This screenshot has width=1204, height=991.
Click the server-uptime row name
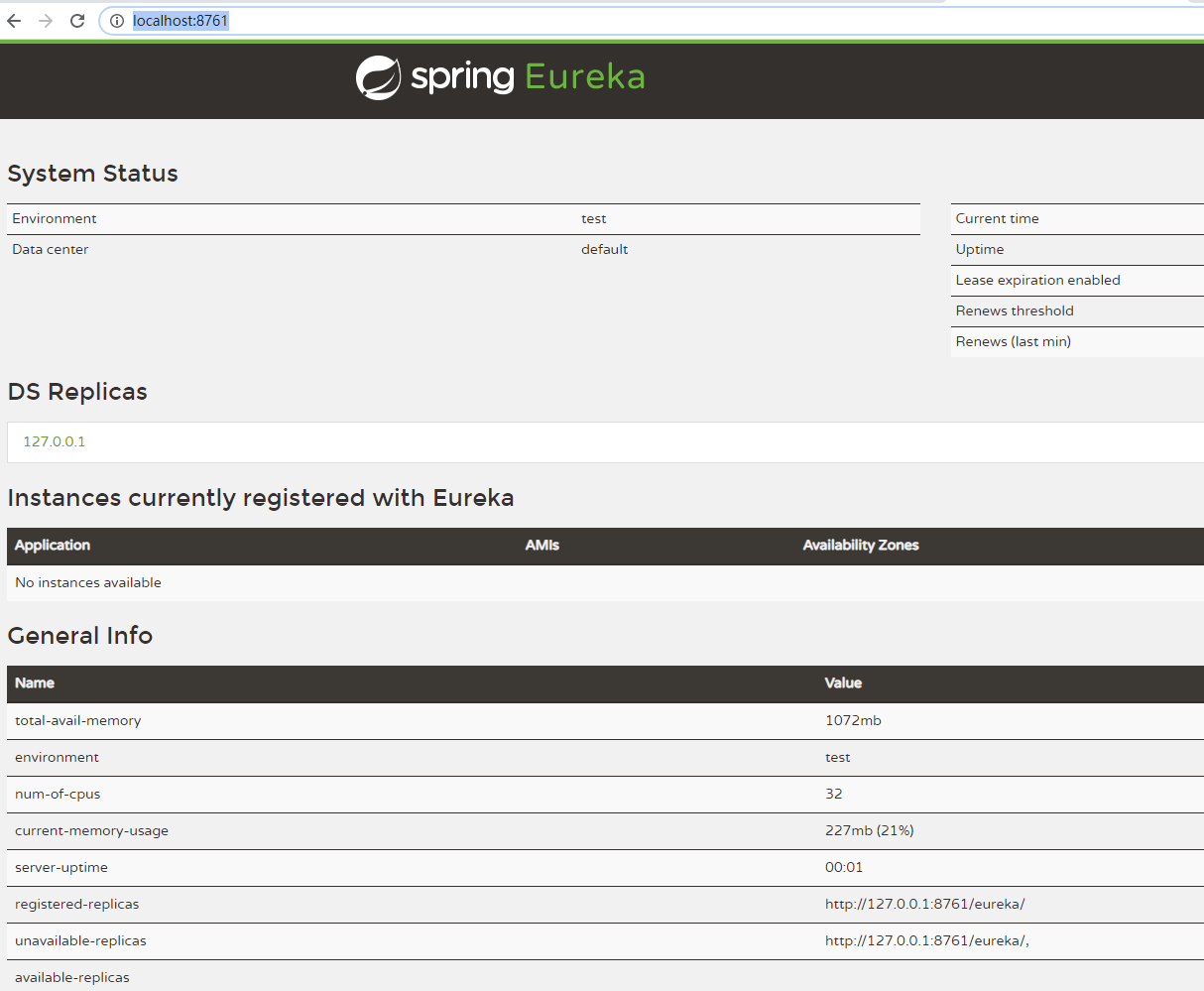pos(61,868)
